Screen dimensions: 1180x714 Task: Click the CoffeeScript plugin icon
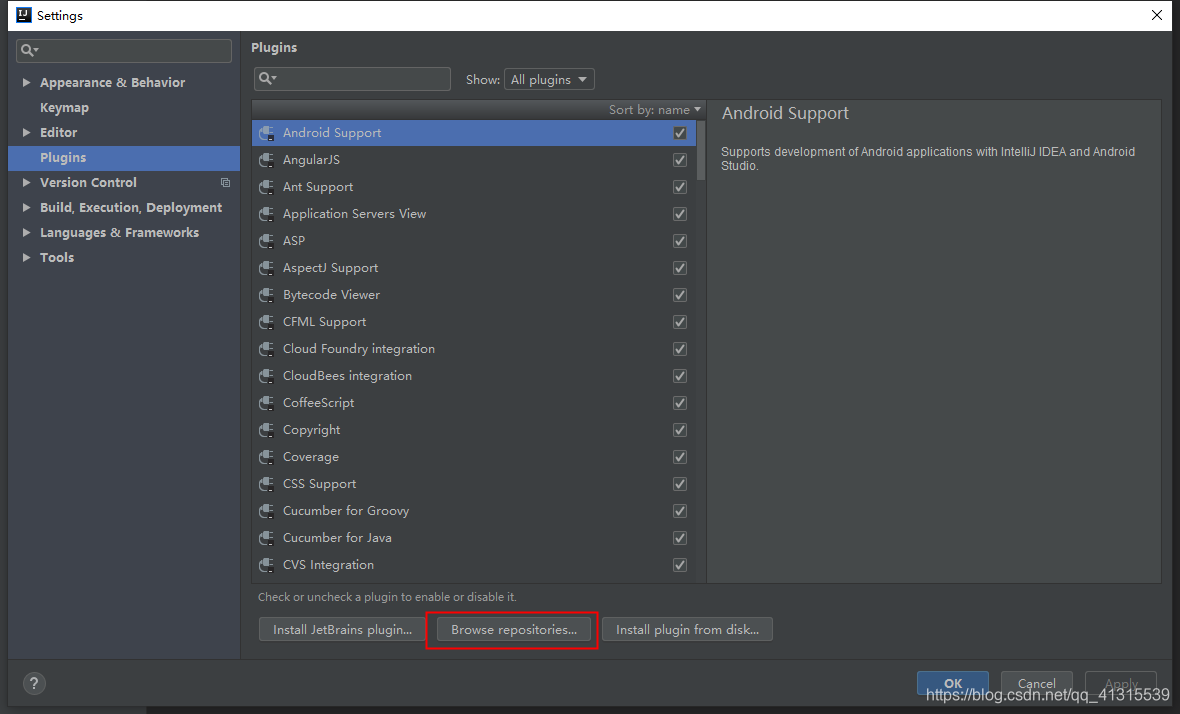pyautogui.click(x=266, y=403)
